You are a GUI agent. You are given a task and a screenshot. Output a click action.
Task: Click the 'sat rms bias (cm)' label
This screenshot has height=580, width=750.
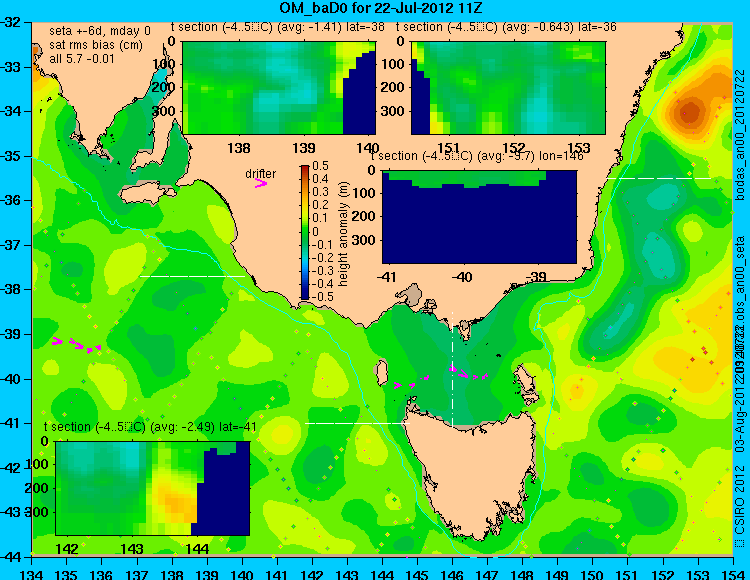[96, 45]
